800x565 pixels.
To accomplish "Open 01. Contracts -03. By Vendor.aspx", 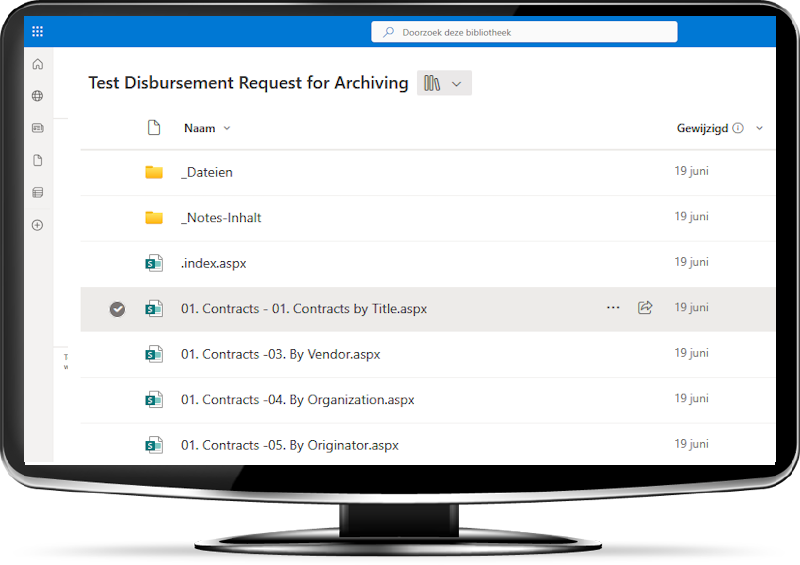I will coord(280,354).
